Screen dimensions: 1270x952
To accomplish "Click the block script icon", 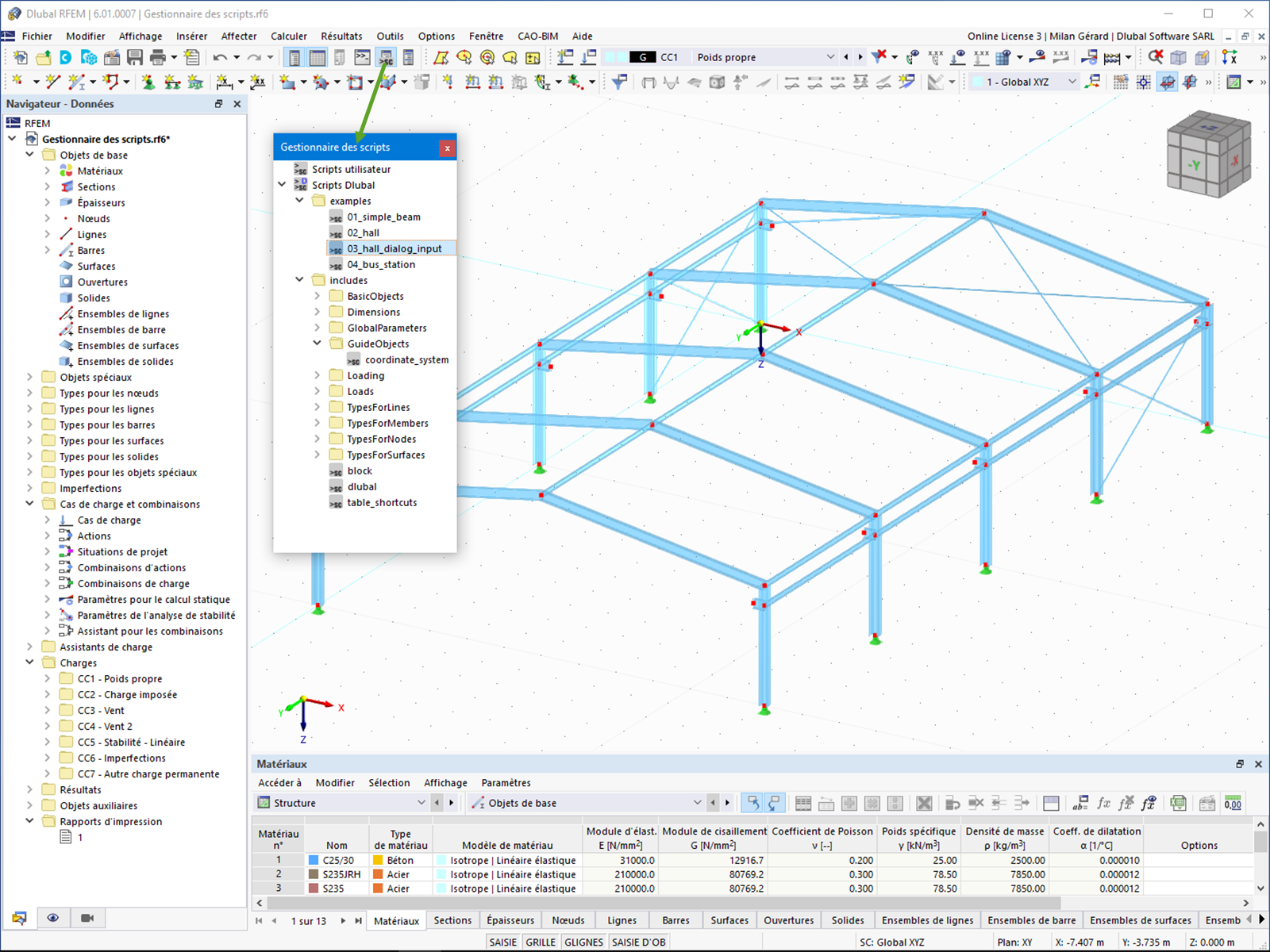I will (x=336, y=471).
